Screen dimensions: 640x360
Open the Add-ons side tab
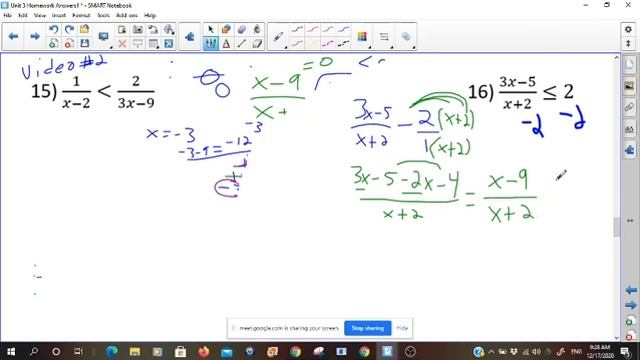point(629,150)
